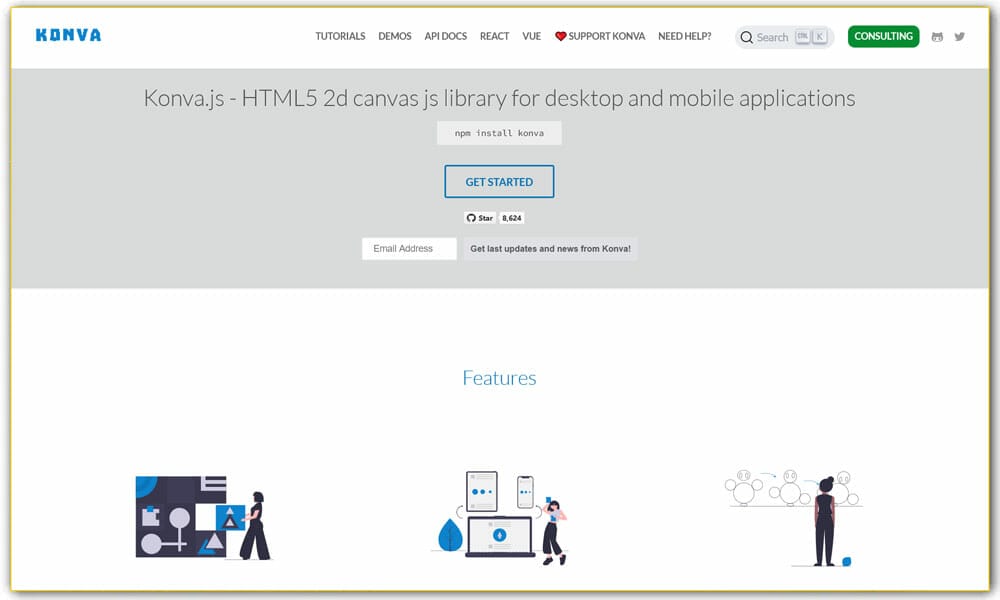
Task: Go to the Demos page
Action: coord(395,36)
